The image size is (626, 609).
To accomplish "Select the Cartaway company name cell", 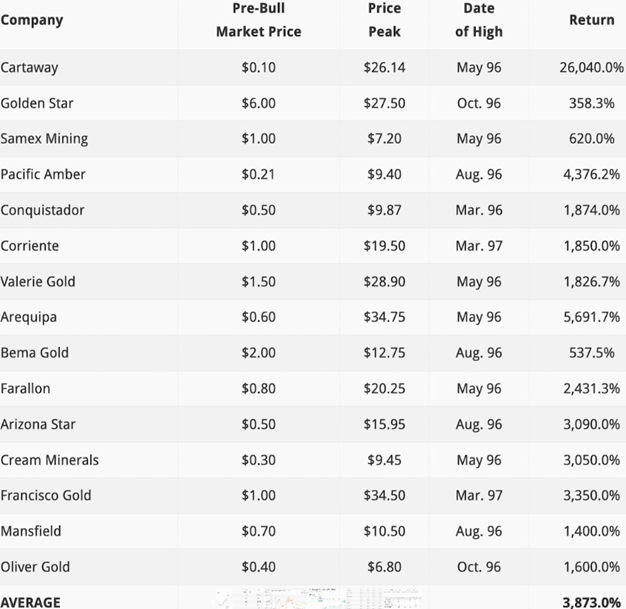I will (x=30, y=67).
